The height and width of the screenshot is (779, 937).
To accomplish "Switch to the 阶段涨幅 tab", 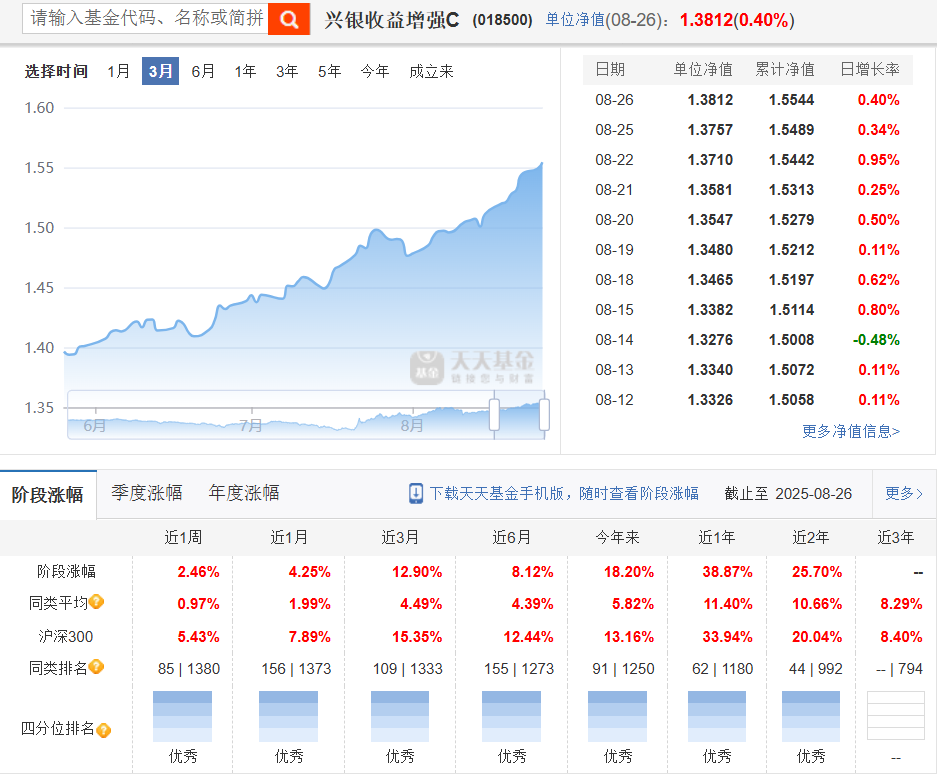I will coord(48,495).
